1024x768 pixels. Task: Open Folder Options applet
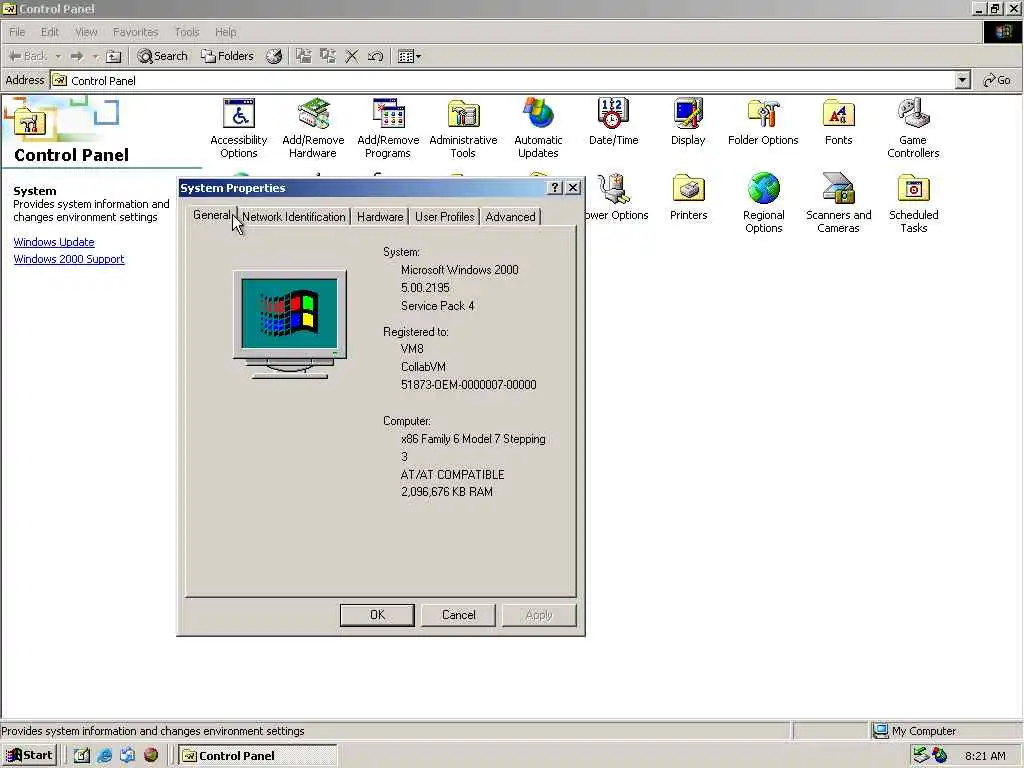(x=763, y=121)
